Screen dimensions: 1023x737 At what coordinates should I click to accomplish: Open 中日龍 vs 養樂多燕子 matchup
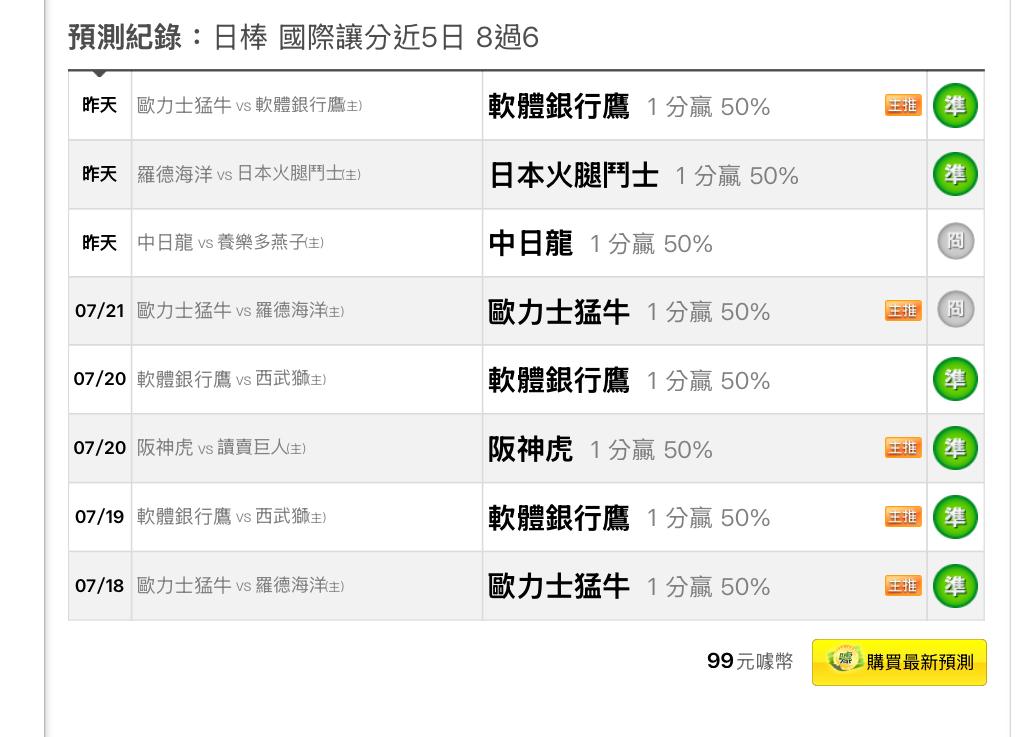pos(230,243)
